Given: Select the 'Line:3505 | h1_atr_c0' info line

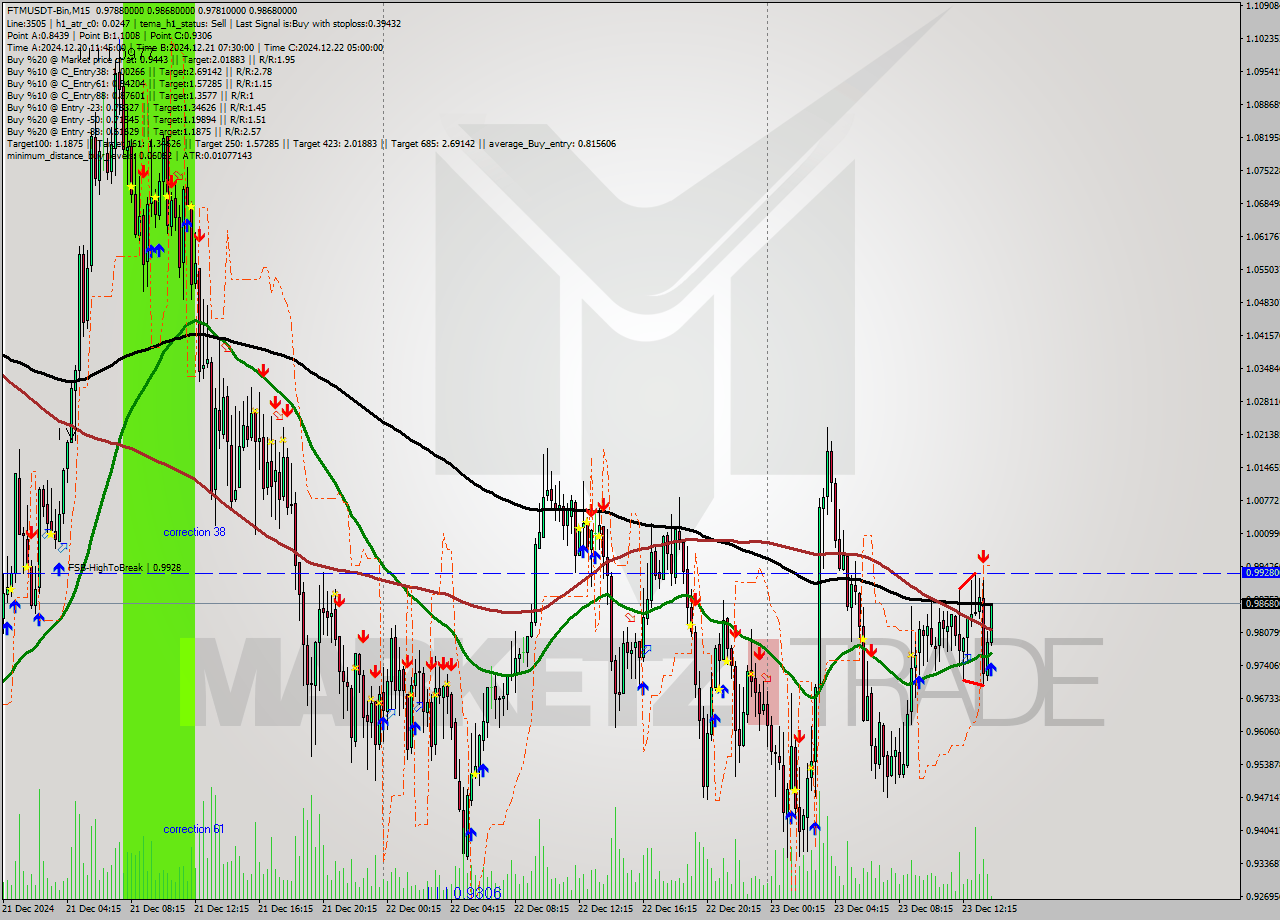Looking at the screenshot, I should pyautogui.click(x=204, y=23).
